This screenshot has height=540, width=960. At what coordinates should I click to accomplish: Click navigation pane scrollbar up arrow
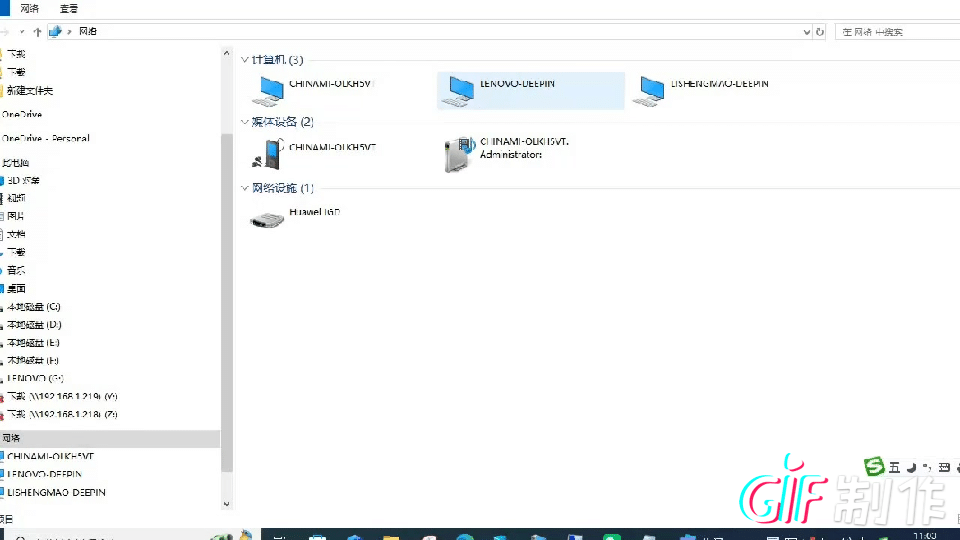[x=227, y=53]
